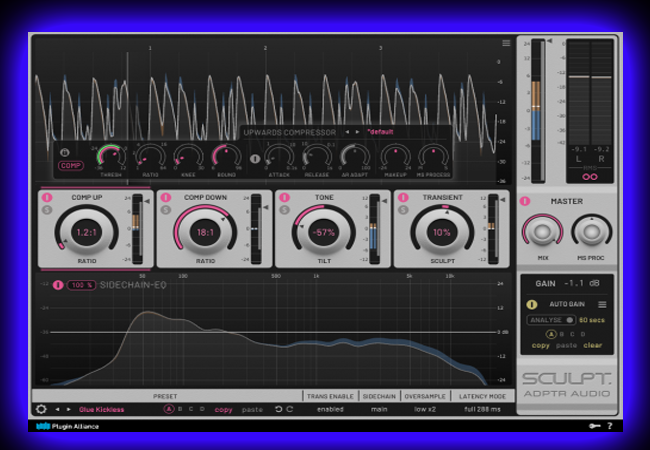The width and height of the screenshot is (650, 450).
Task: Solo the Comp Up module
Action: tap(47, 210)
